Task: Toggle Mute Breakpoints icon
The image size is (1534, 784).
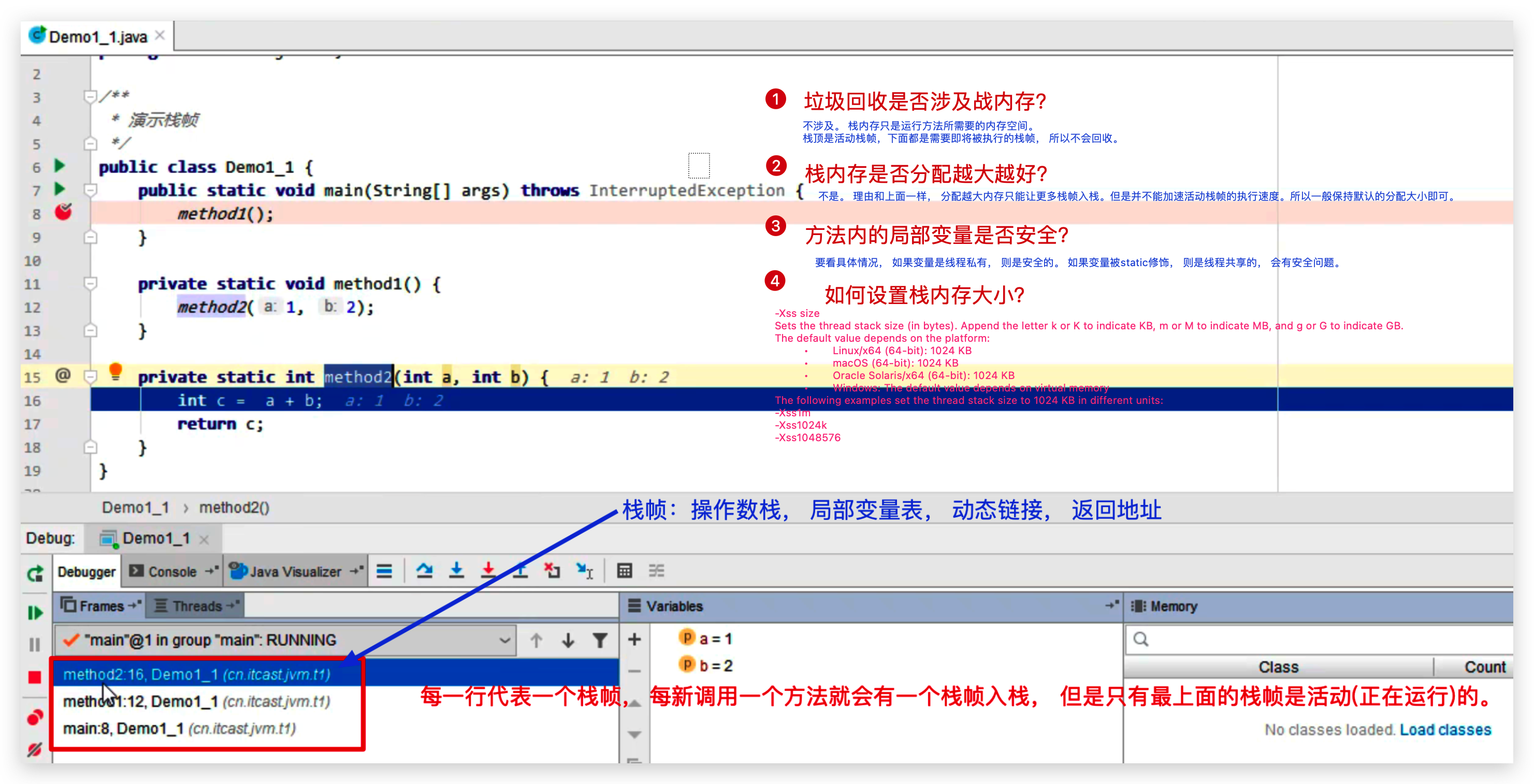Action: 35,749
